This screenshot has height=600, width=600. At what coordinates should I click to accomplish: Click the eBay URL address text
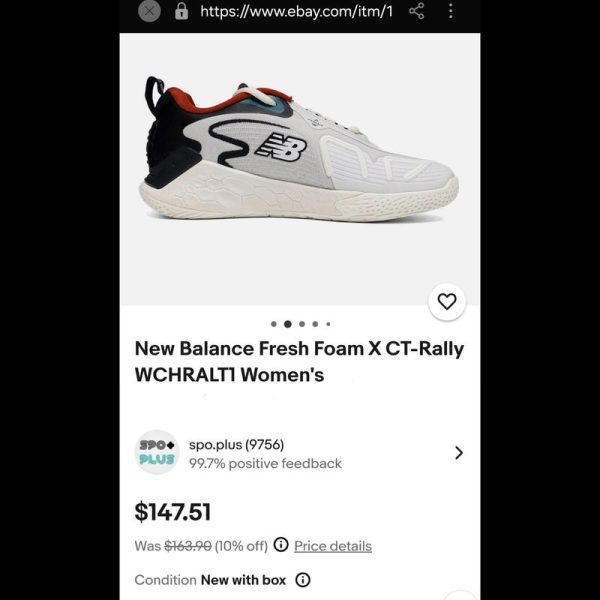(297, 12)
